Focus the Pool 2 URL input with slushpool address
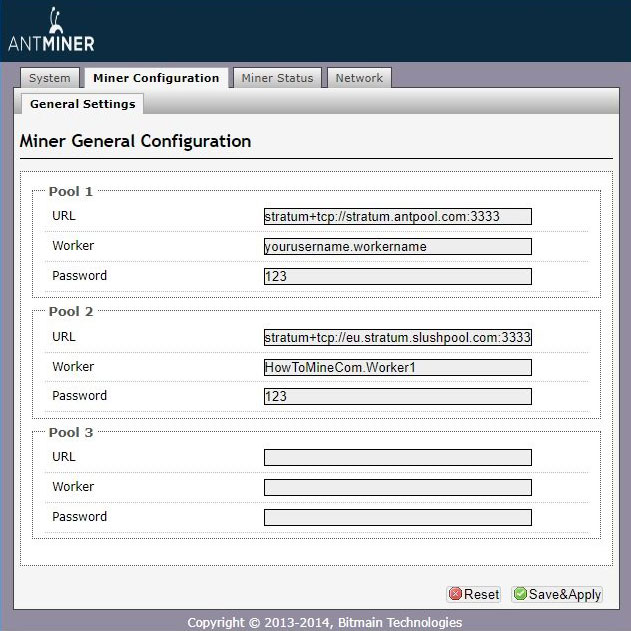The height and width of the screenshot is (631, 631). [x=398, y=337]
